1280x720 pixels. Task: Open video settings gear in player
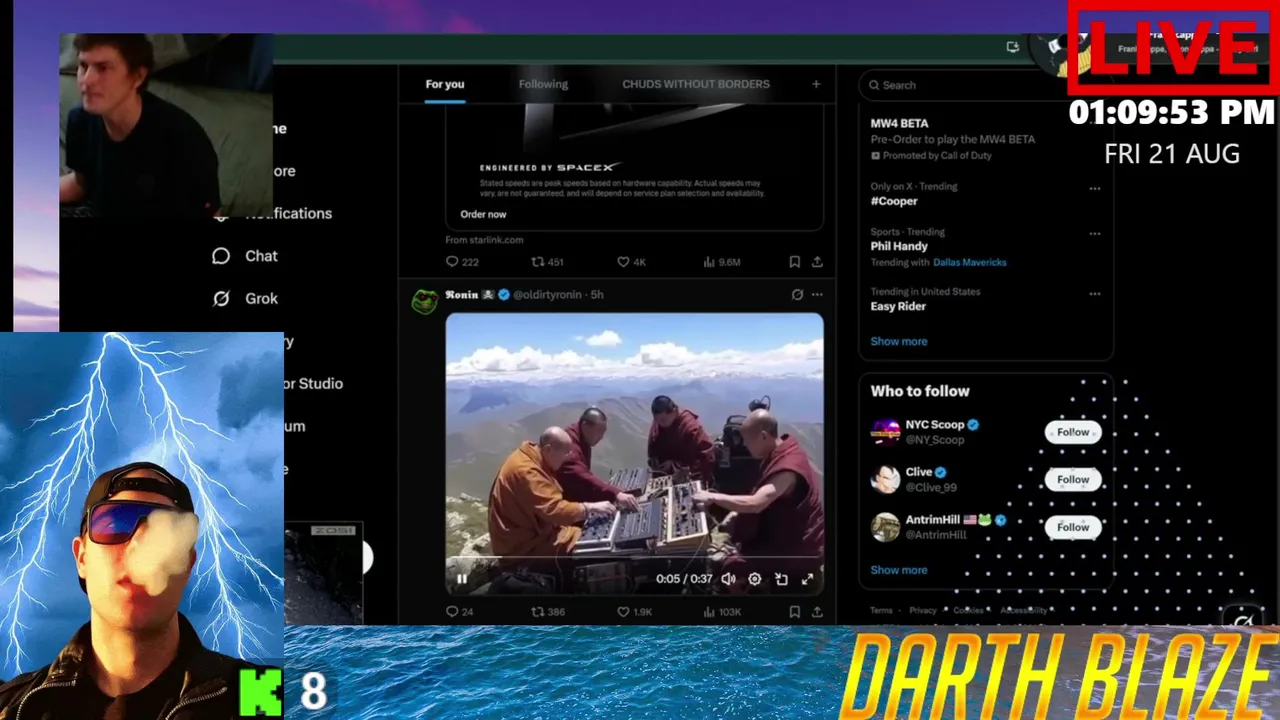755,579
